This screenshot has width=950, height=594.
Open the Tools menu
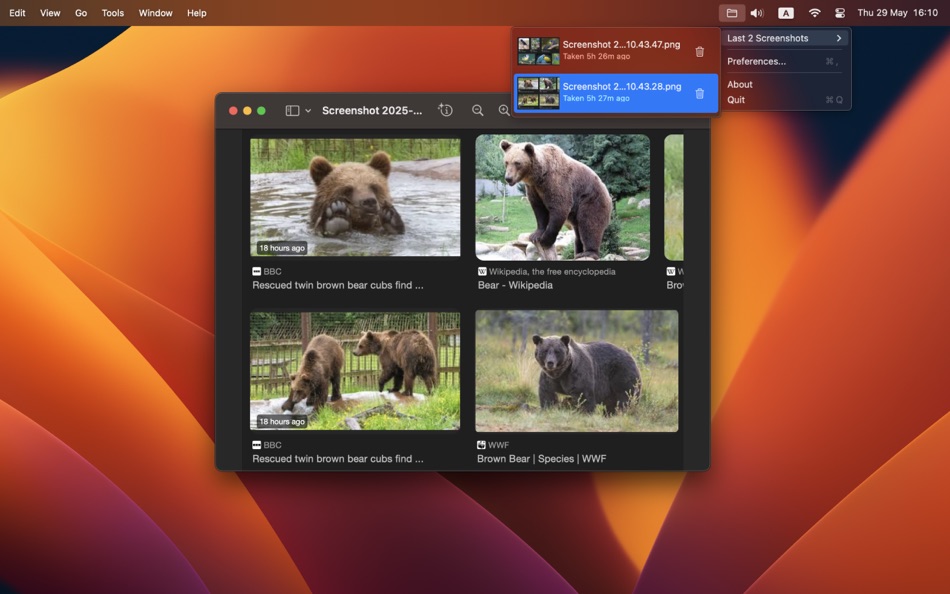click(x=113, y=13)
